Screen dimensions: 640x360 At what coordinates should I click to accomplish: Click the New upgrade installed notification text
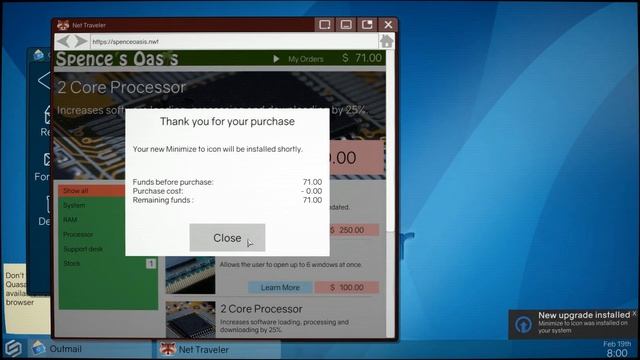pos(584,315)
